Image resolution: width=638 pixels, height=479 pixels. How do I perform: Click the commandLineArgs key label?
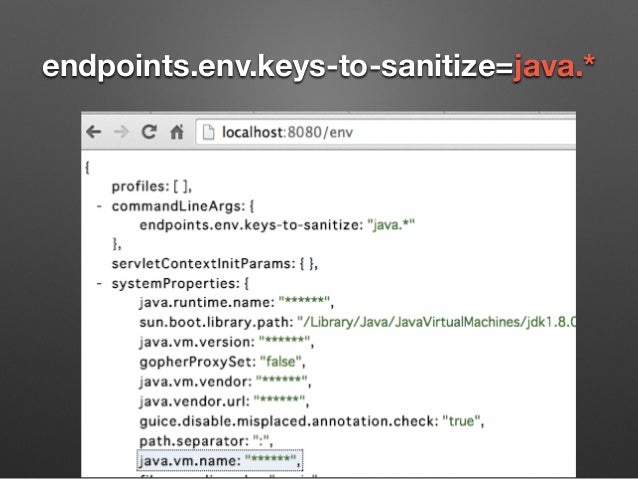[176, 206]
